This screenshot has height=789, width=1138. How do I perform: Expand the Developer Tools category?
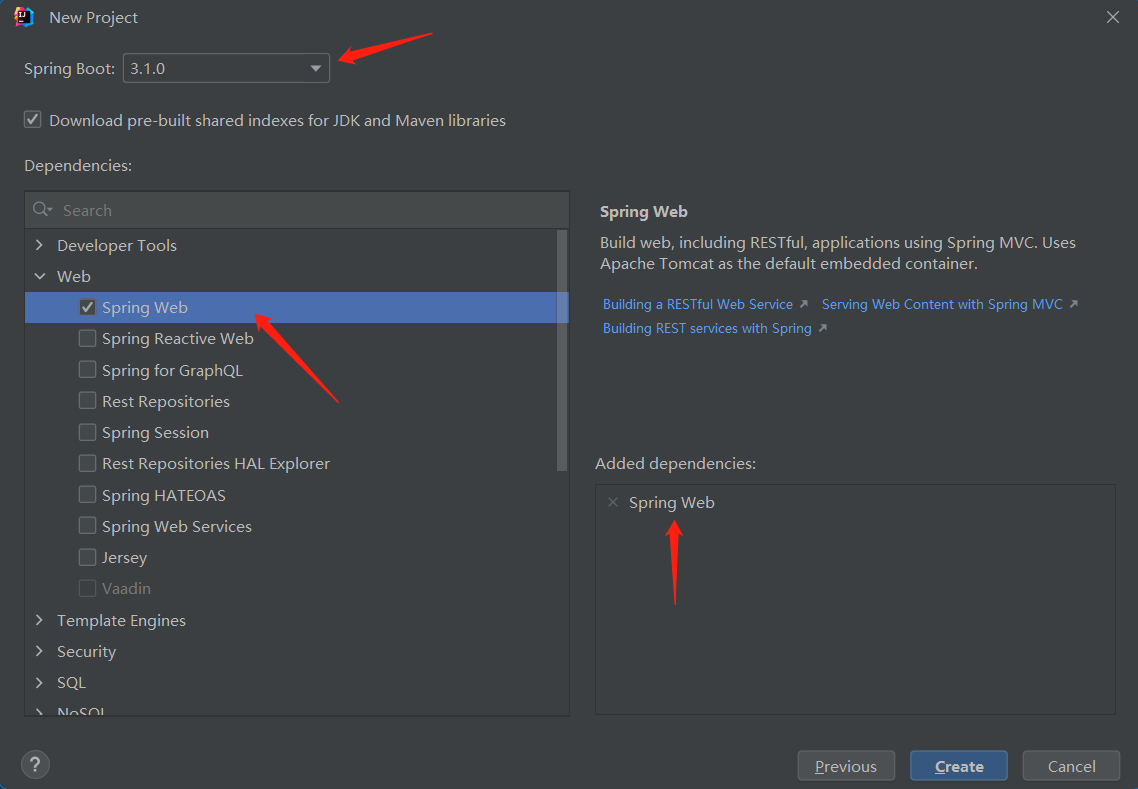point(40,245)
